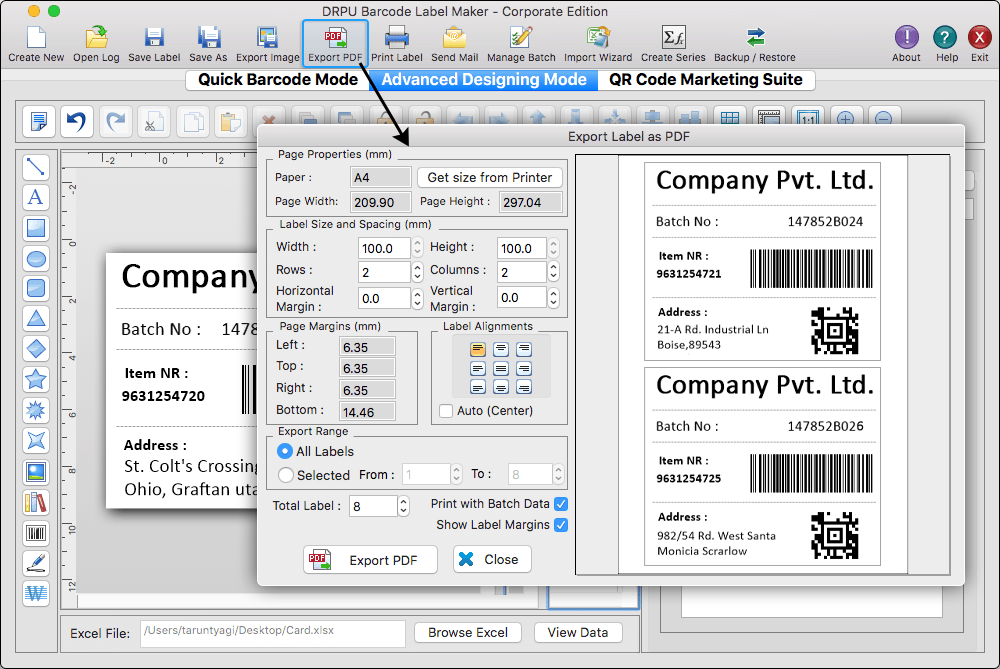Select the Ellipse shape tool
Viewport: 1000px width, 669px height.
pos(36,258)
